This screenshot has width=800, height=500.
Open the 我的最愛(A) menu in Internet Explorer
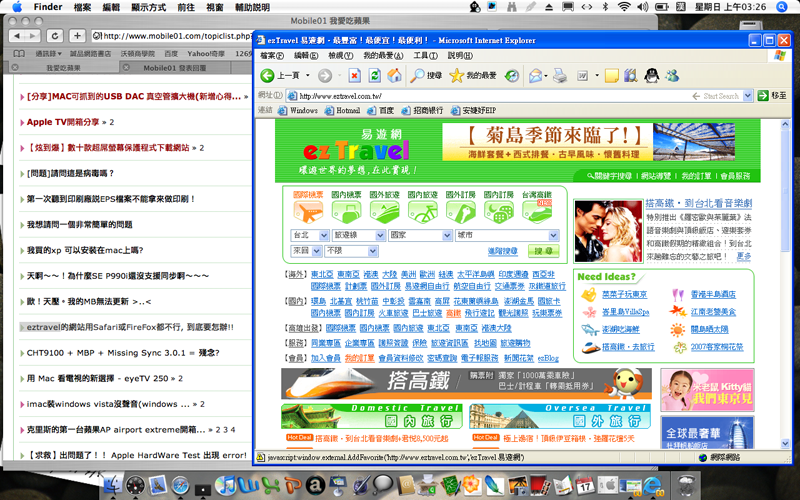coord(383,56)
